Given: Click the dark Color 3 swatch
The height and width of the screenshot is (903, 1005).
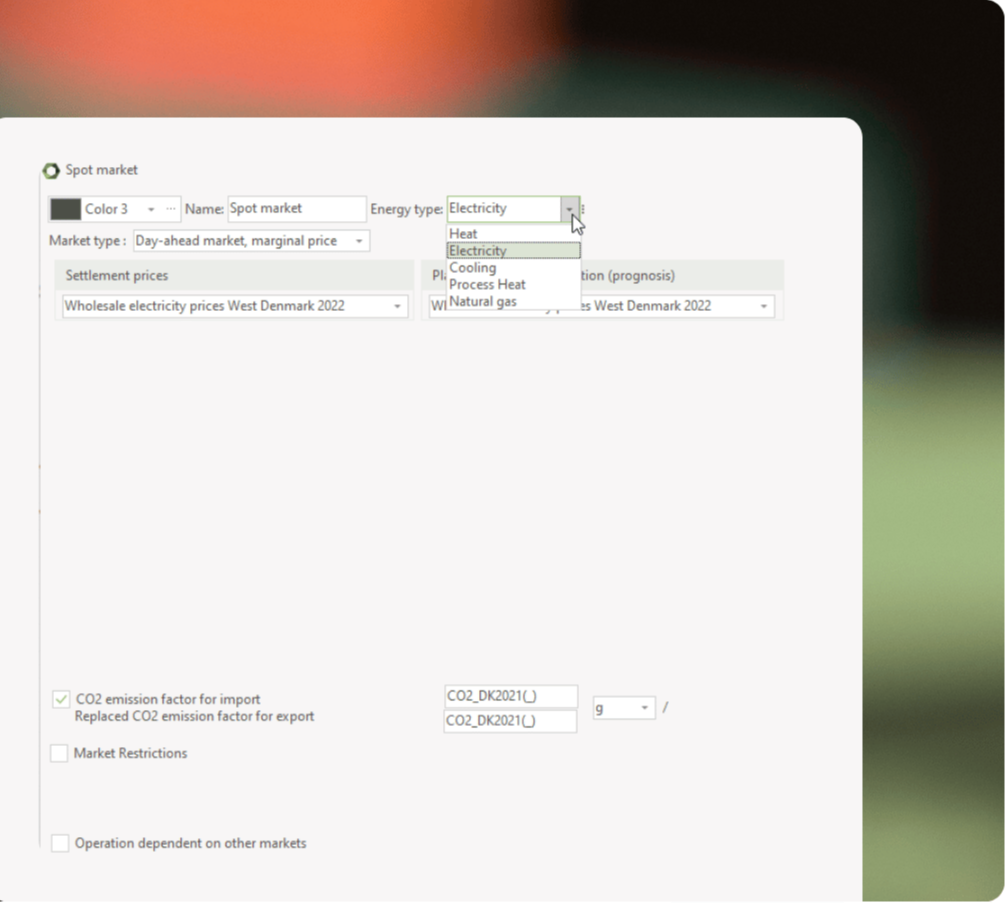Looking at the screenshot, I should click(x=65, y=209).
